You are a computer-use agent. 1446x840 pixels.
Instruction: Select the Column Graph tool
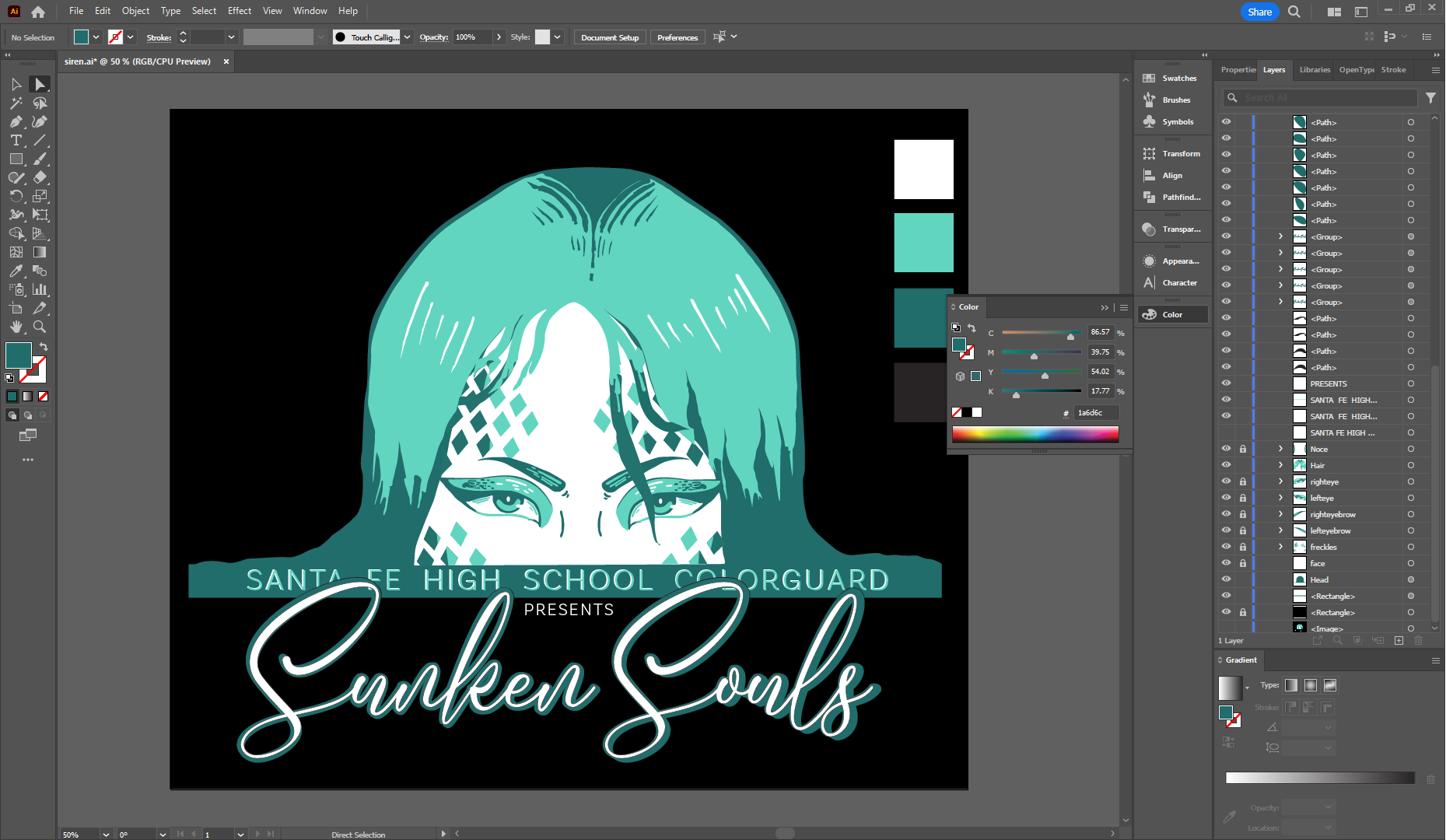pyautogui.click(x=40, y=289)
